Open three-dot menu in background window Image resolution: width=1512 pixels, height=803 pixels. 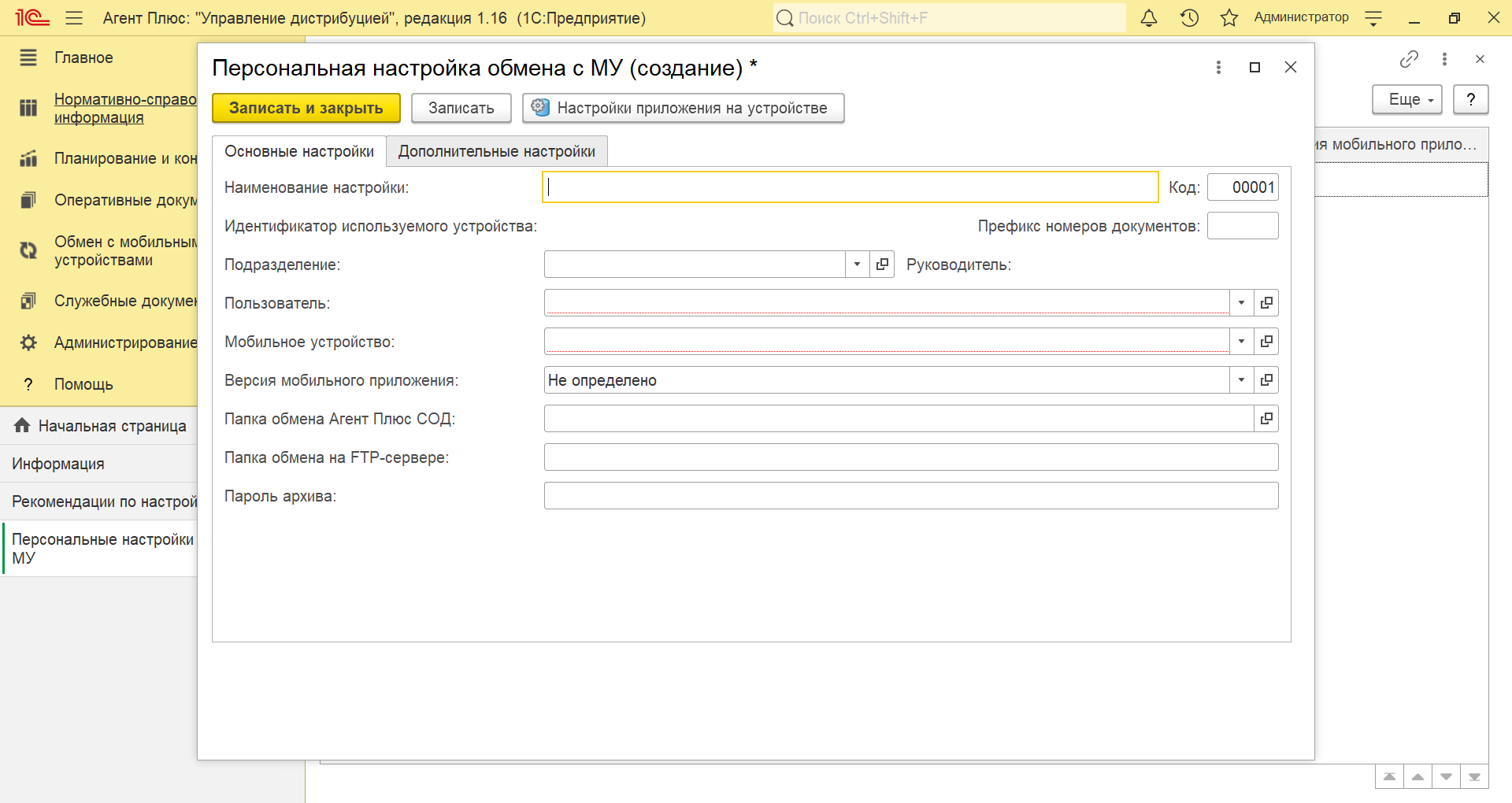click(1444, 59)
